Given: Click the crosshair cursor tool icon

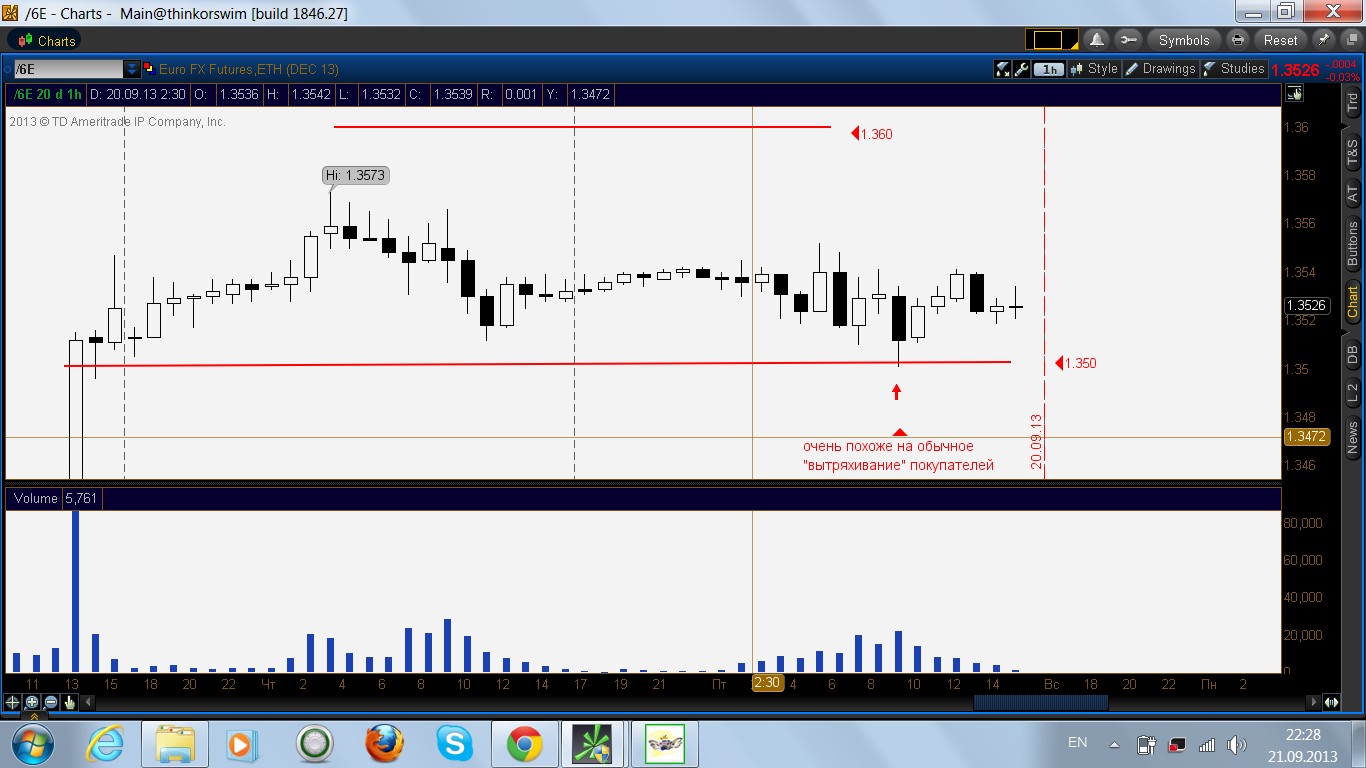Looking at the screenshot, I should (13, 702).
